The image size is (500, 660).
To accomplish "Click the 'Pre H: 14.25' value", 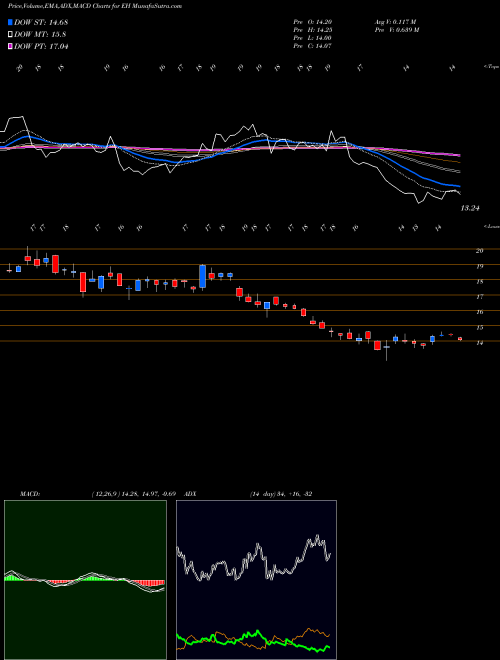I will click(x=314, y=30).
